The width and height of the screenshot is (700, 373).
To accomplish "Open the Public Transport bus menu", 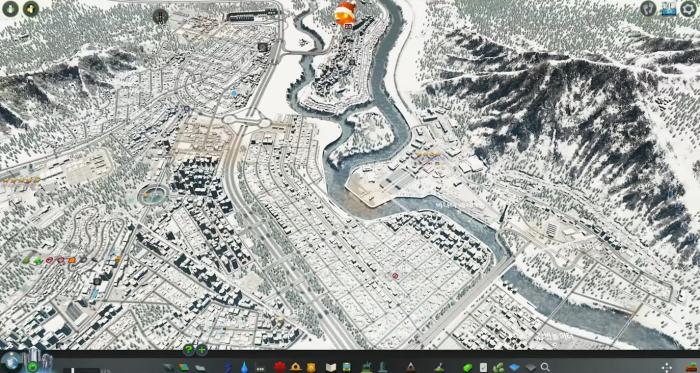I will (x=346, y=367).
